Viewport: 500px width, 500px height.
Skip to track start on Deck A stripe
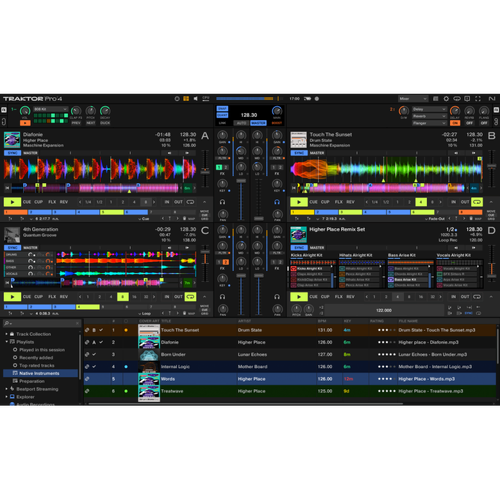coord(7,188)
